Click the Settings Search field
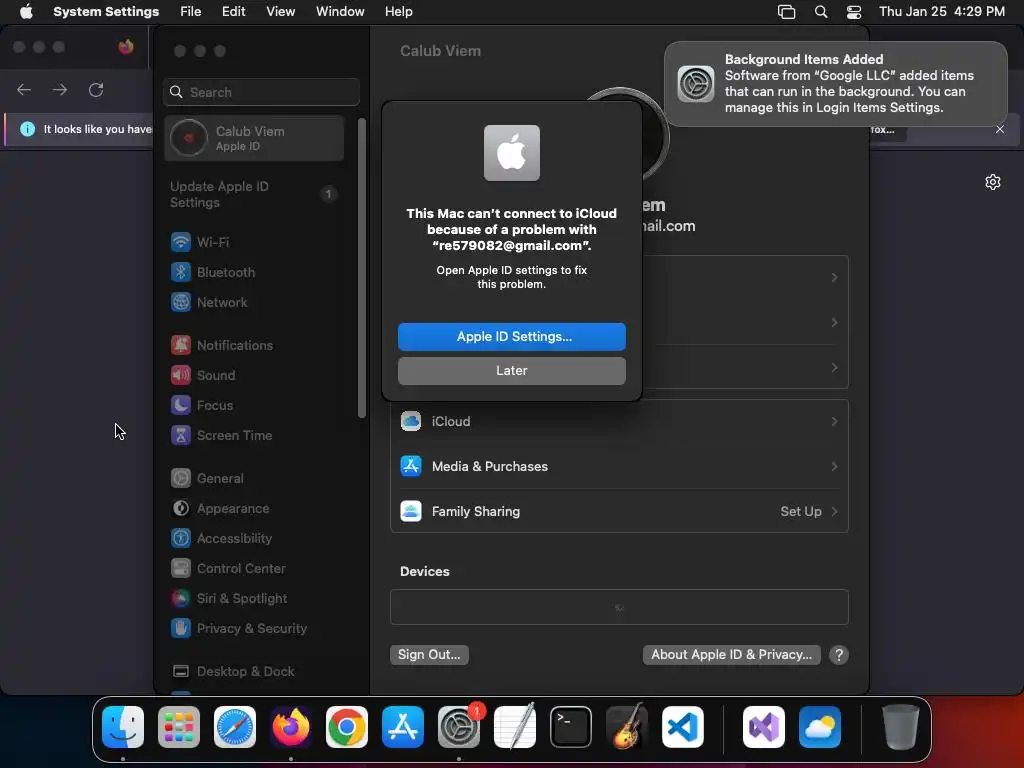The width and height of the screenshot is (1024, 768). point(261,92)
